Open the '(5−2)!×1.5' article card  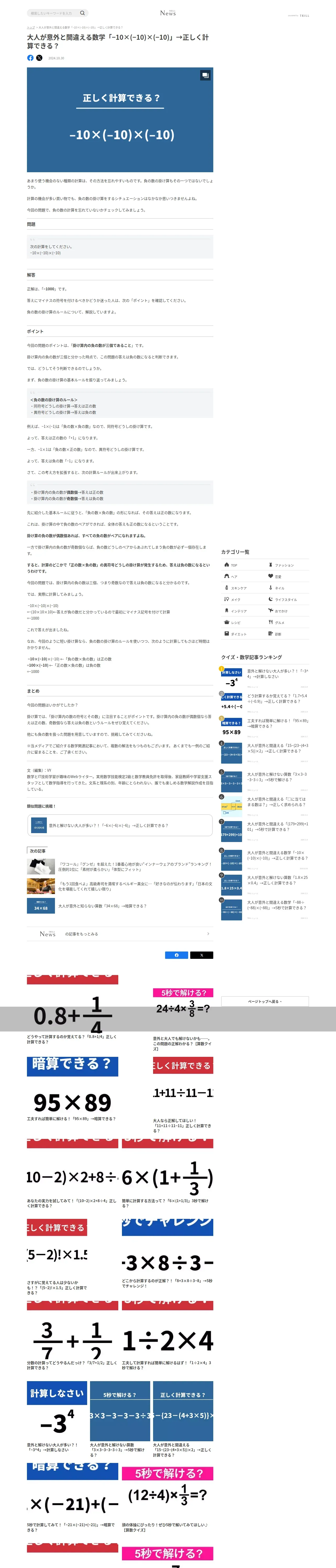click(x=57, y=1257)
